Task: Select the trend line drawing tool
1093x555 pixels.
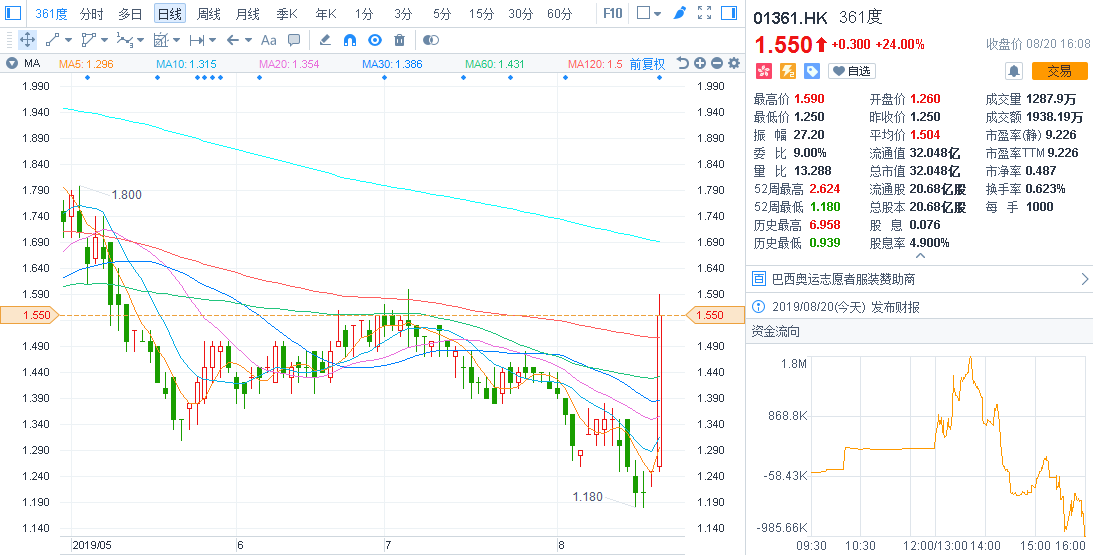Action: (54, 40)
